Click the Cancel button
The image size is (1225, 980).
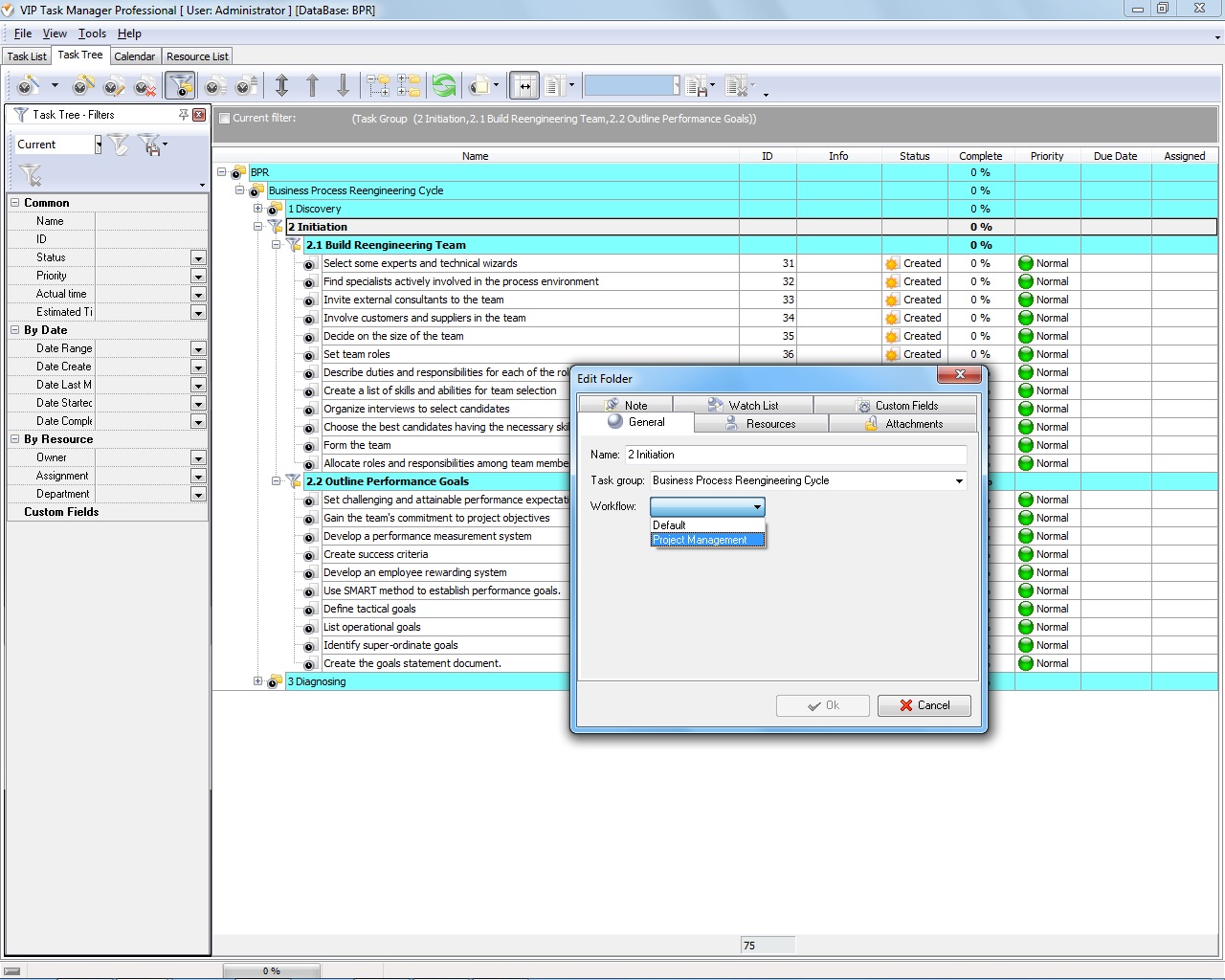coord(924,705)
